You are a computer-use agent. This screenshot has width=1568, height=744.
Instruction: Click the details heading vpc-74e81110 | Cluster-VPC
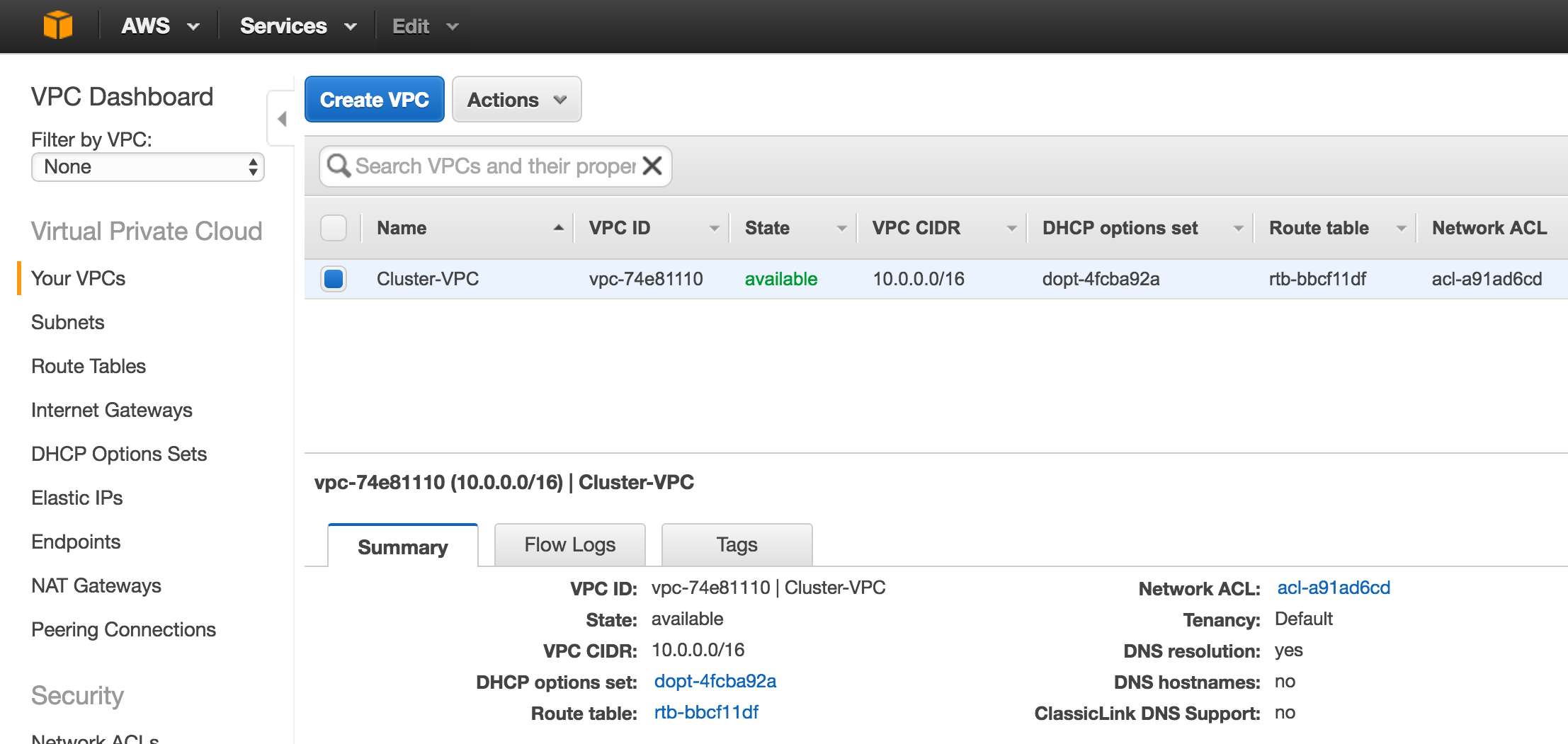[504, 482]
